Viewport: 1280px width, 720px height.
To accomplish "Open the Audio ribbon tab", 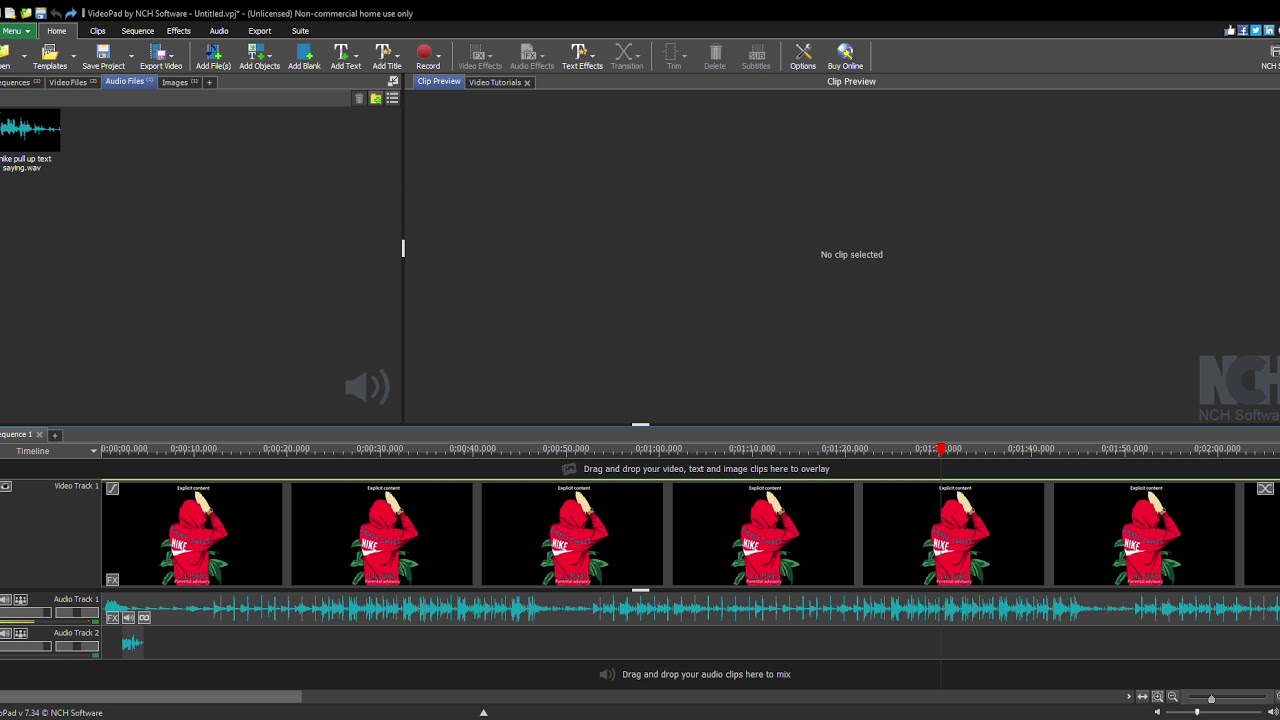I will [219, 31].
